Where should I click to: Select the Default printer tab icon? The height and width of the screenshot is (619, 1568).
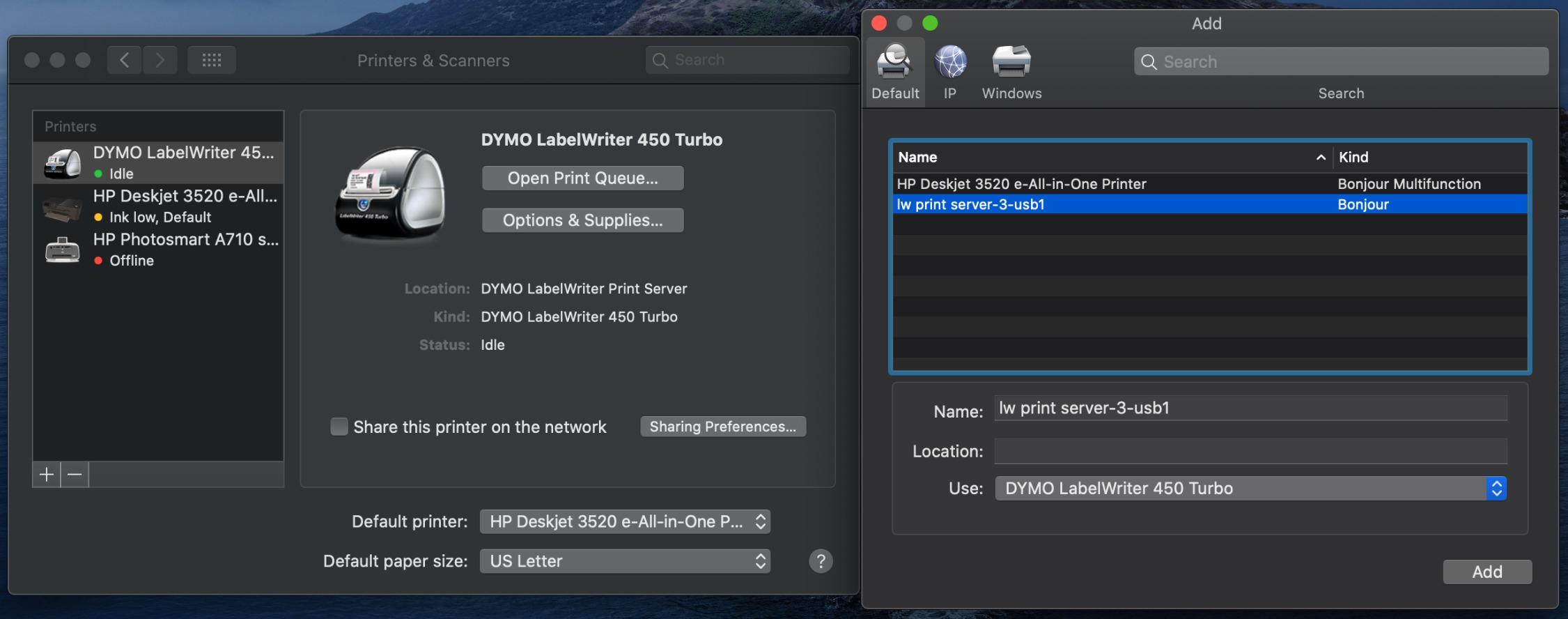pyautogui.click(x=895, y=72)
